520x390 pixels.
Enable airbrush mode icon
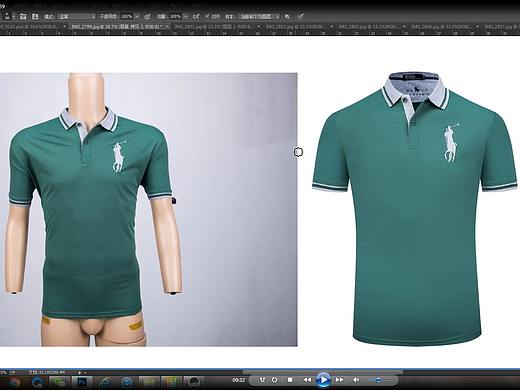pyautogui.click(x=196, y=16)
